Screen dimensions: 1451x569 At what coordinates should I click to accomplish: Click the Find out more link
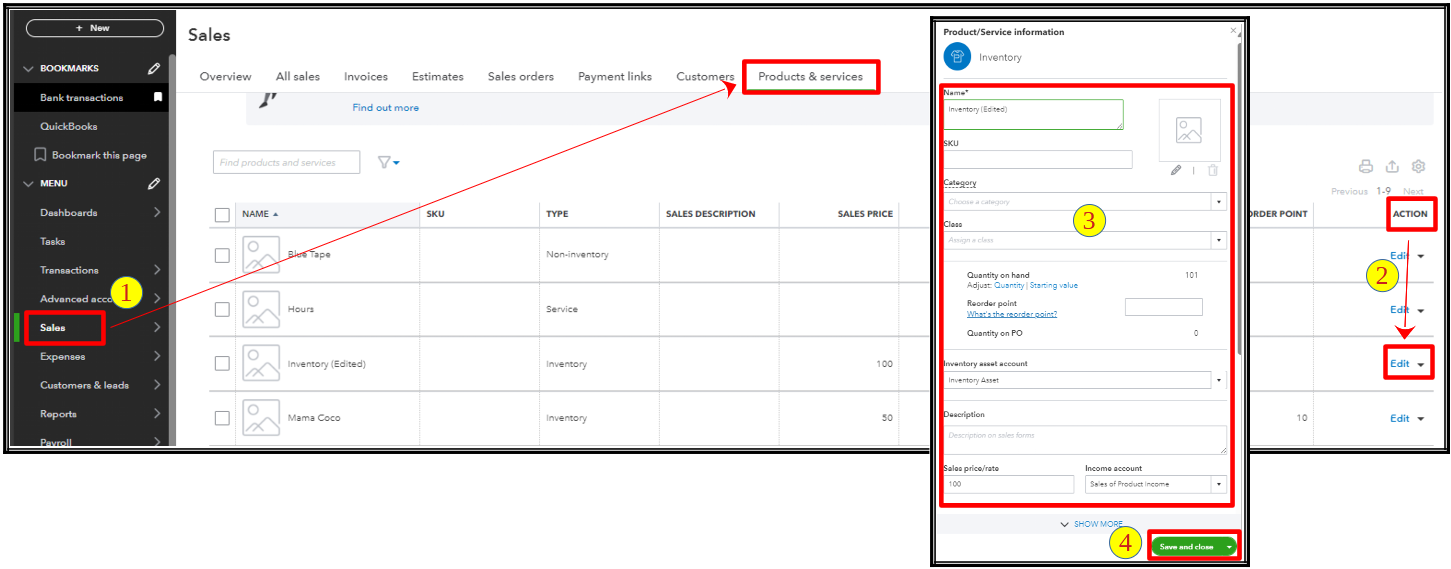tap(385, 108)
